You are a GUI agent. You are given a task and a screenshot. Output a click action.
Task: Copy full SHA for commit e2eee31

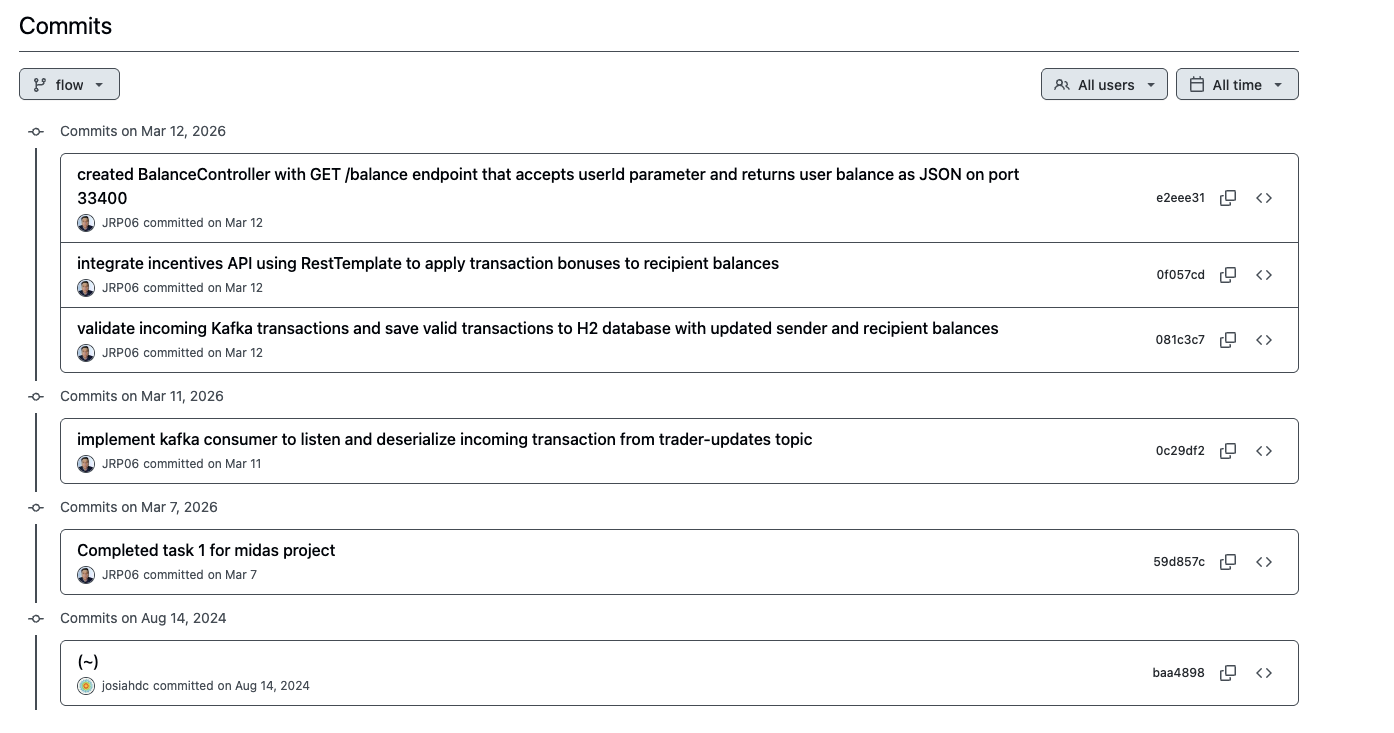1228,198
